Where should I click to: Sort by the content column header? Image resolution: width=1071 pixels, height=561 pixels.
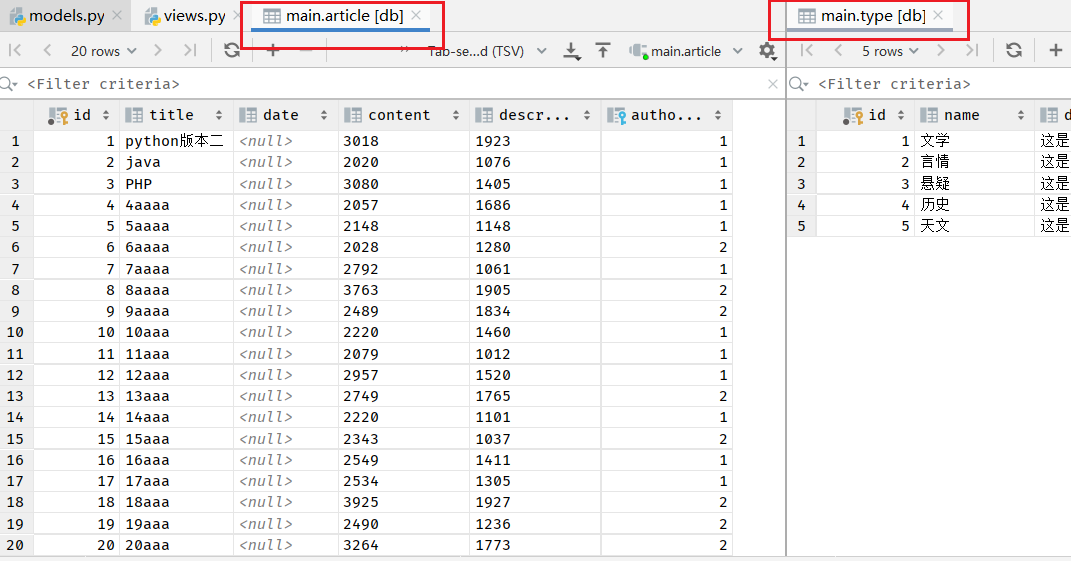tap(404, 115)
